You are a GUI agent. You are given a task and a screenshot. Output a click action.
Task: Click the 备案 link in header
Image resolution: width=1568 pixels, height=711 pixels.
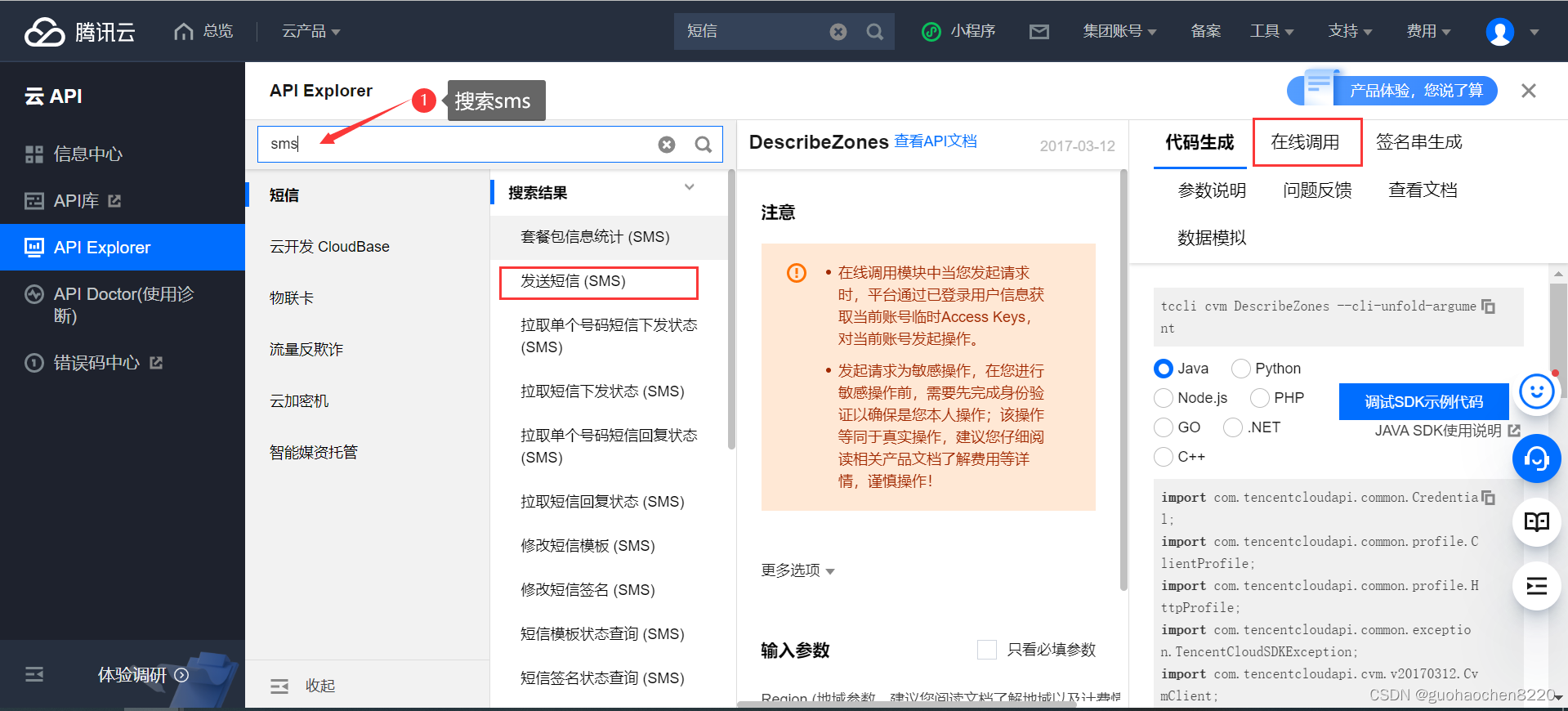click(x=1205, y=31)
